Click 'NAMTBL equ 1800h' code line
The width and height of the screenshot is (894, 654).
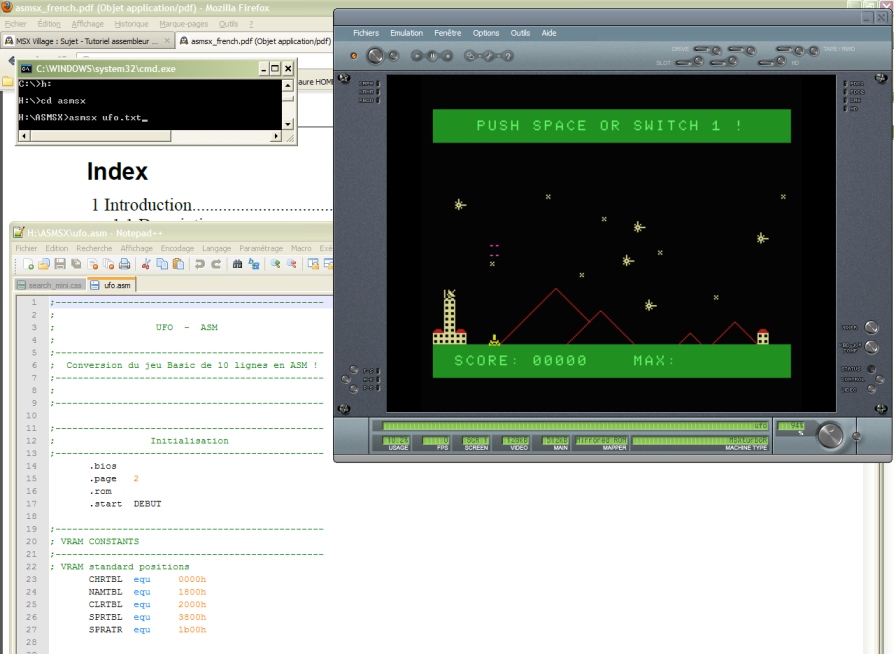pyautogui.click(x=147, y=592)
